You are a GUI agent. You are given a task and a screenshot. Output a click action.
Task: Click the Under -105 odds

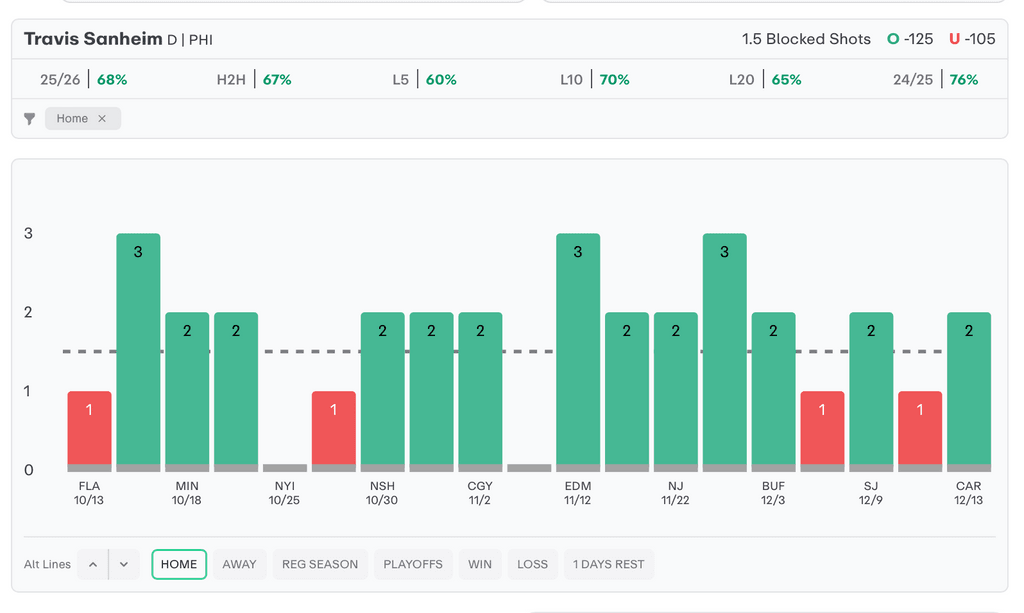coord(972,39)
